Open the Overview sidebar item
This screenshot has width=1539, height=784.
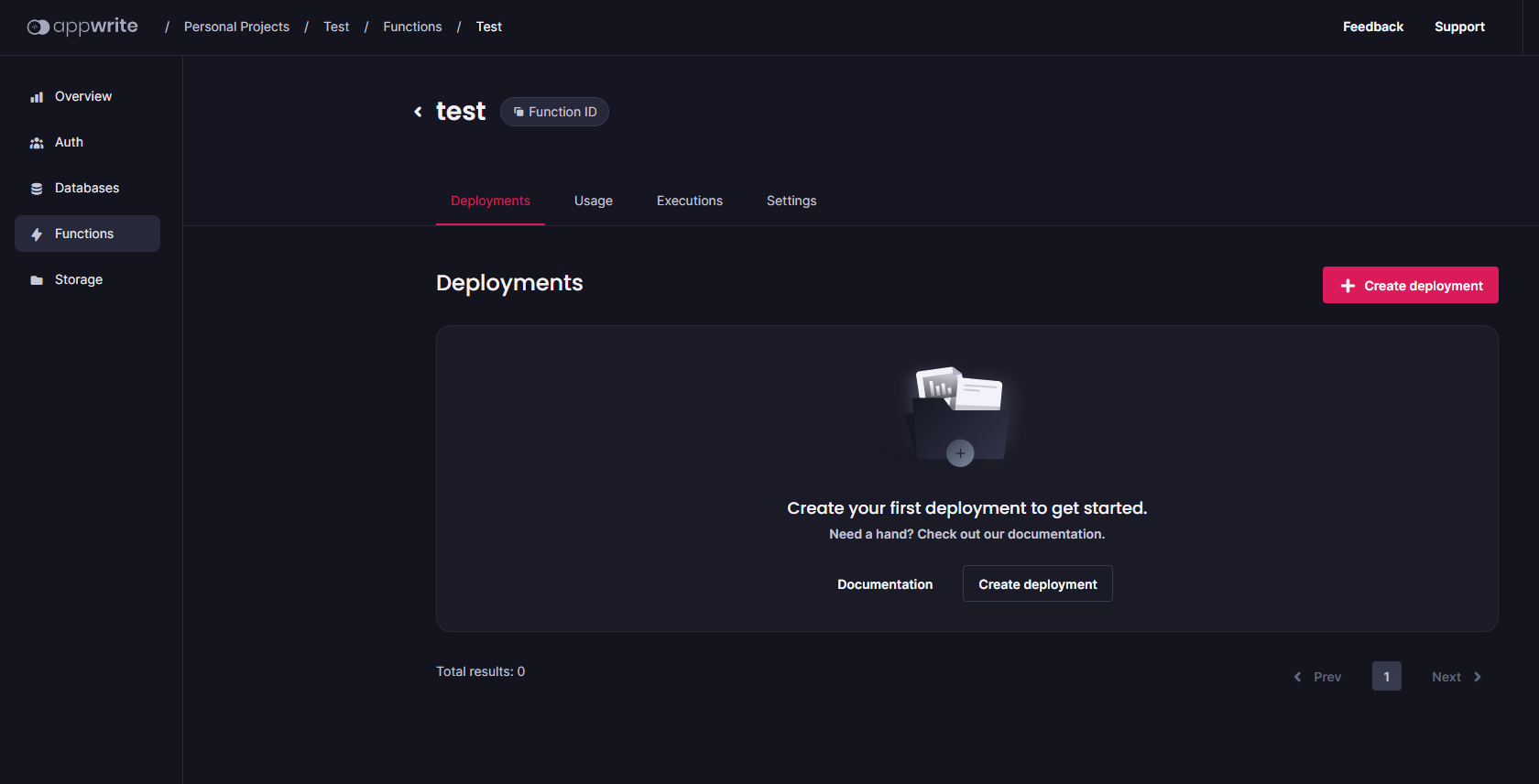[87, 96]
